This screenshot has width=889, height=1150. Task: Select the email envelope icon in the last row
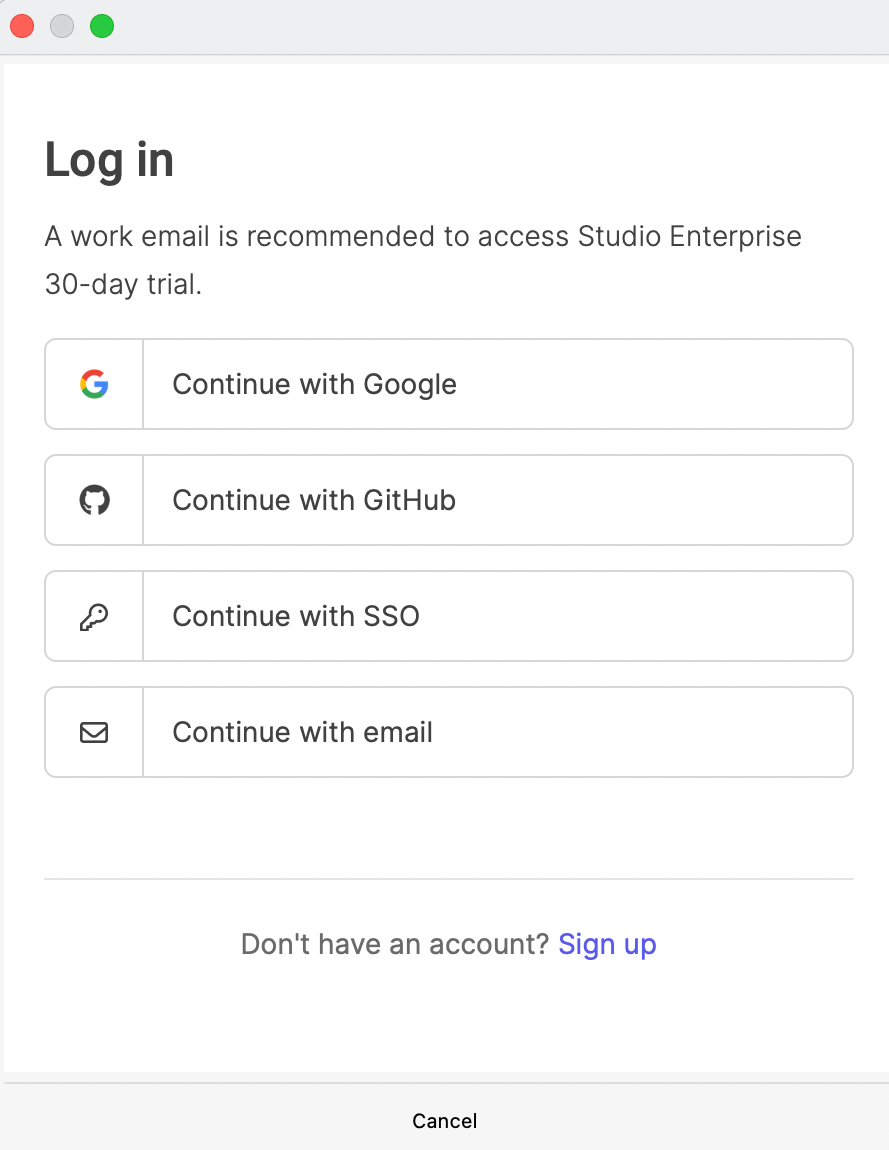pyautogui.click(x=93, y=732)
